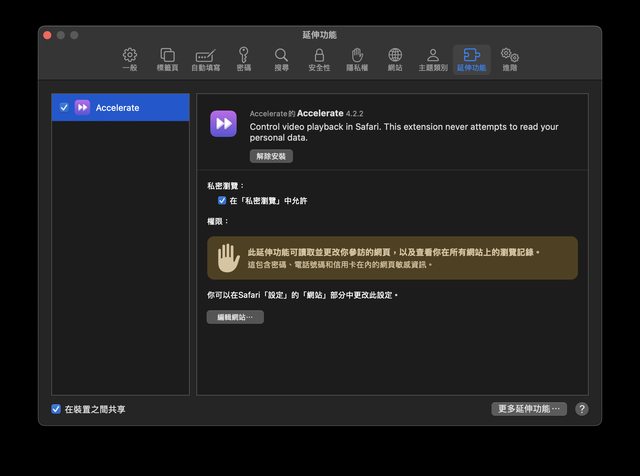Image resolution: width=640 pixels, height=476 pixels.
Task: Click the large Accelerate extension icon
Action: coord(223,124)
